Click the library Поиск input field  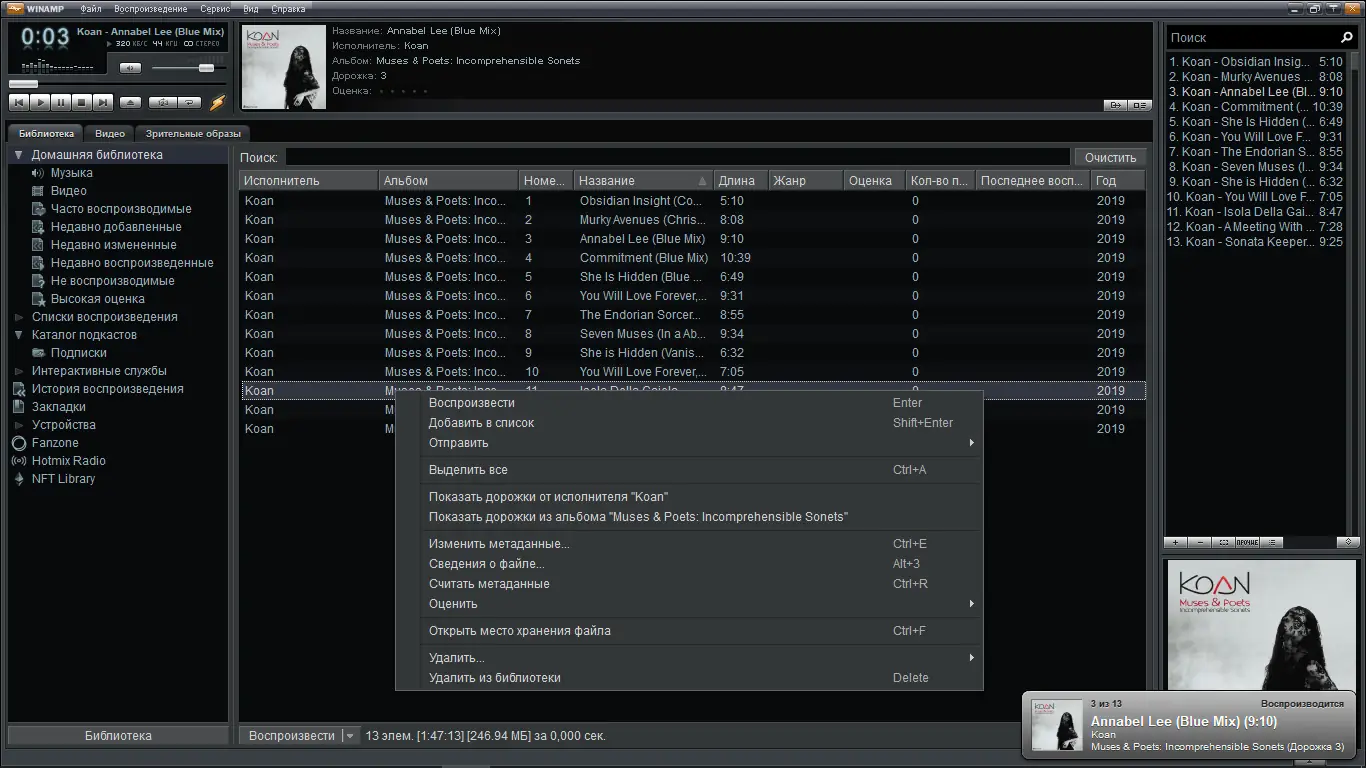(x=678, y=157)
